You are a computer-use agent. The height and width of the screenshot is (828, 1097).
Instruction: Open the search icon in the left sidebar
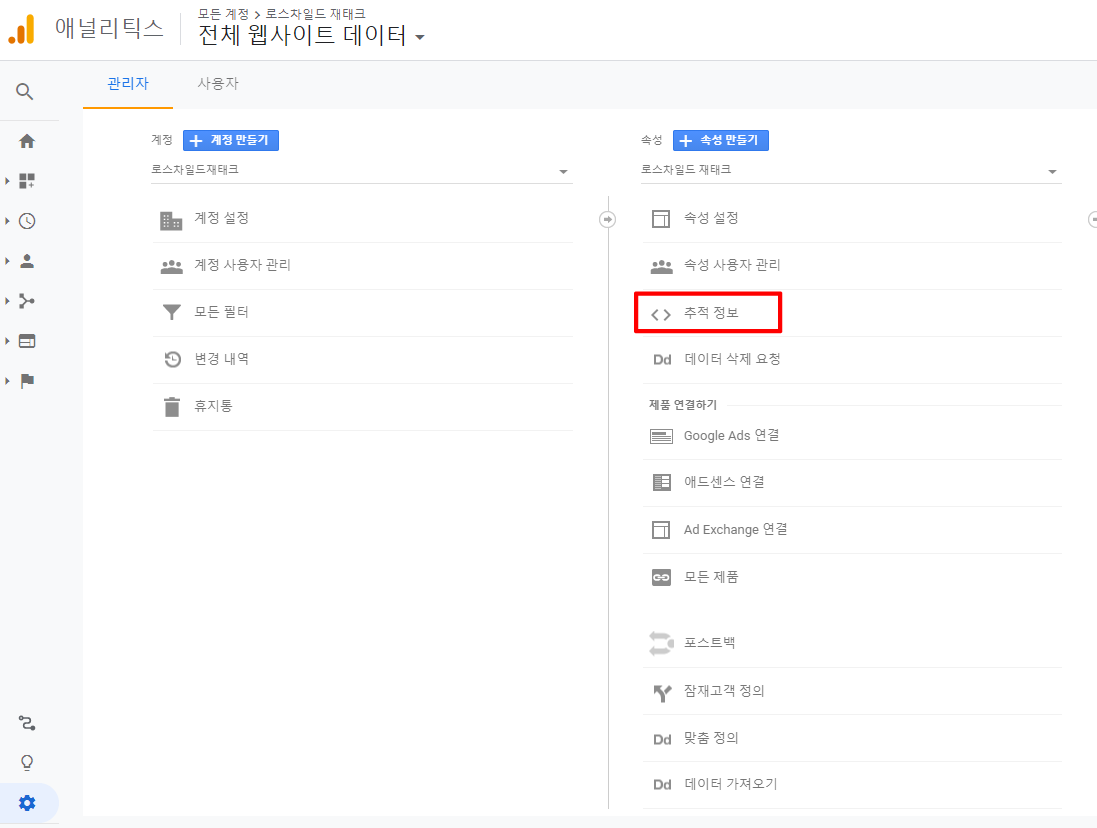point(26,91)
